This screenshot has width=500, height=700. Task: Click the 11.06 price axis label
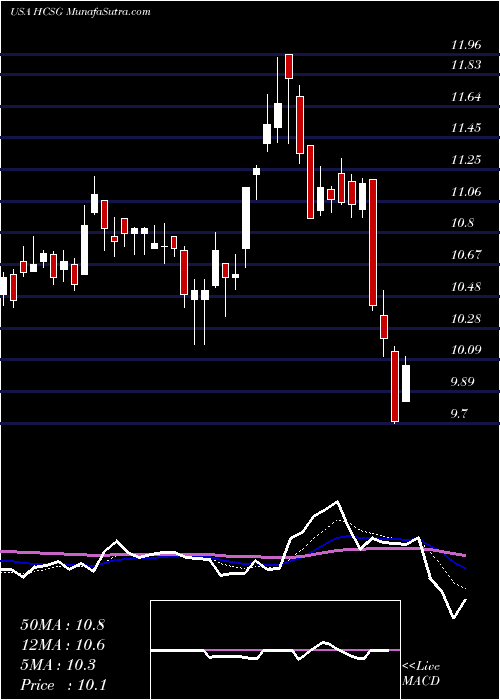click(x=467, y=192)
